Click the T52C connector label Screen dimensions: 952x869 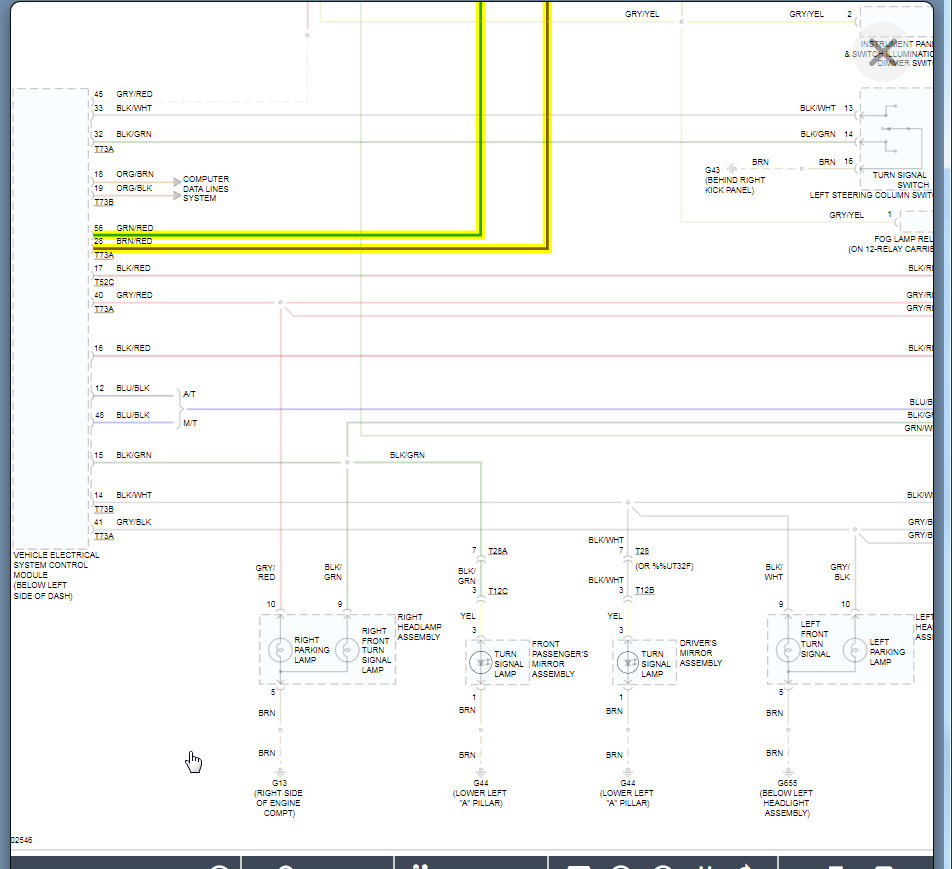[104, 282]
